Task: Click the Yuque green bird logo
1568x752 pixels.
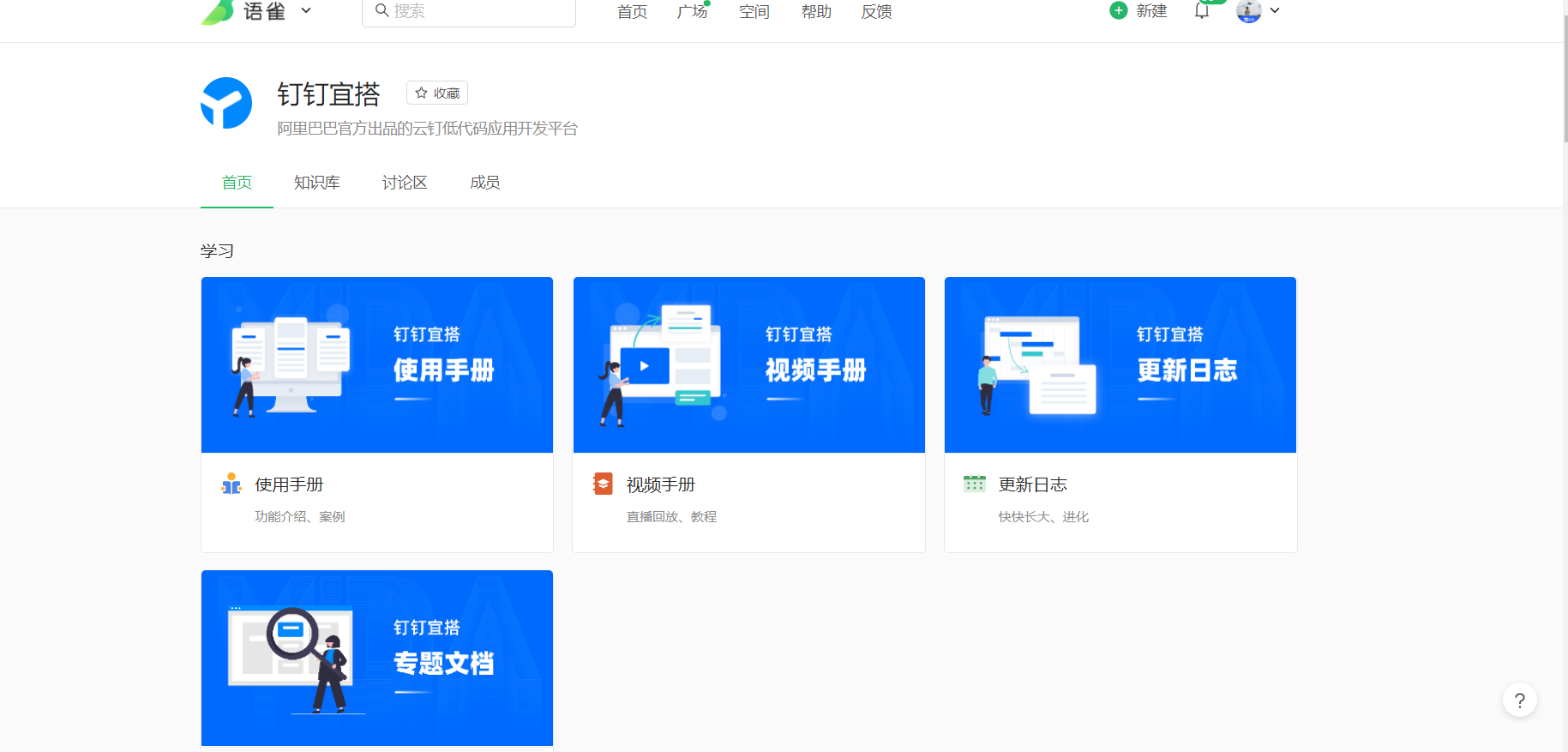Action: [217, 12]
